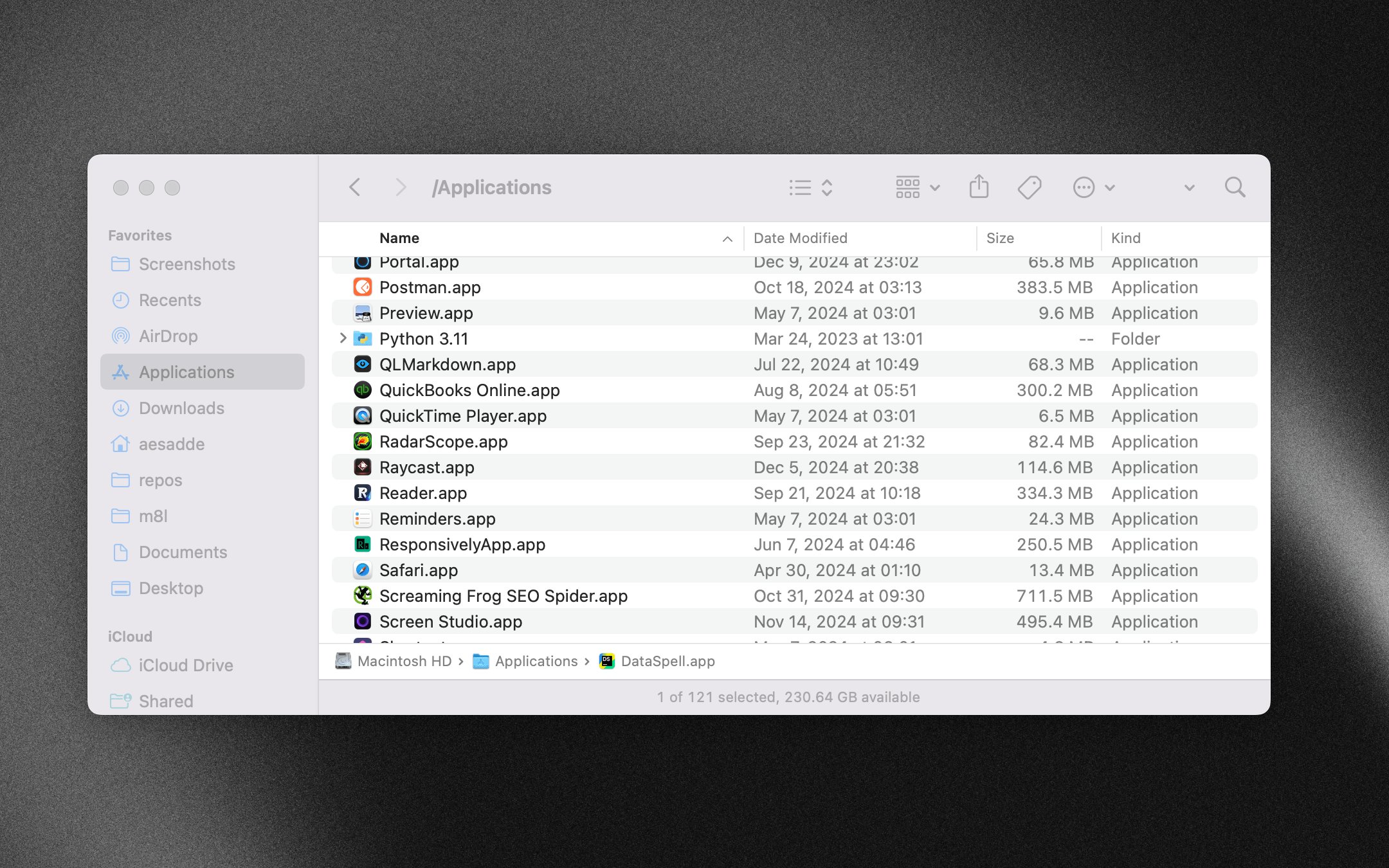Enable the tag/label button in toolbar
The width and height of the screenshot is (1389, 868).
pos(1029,187)
